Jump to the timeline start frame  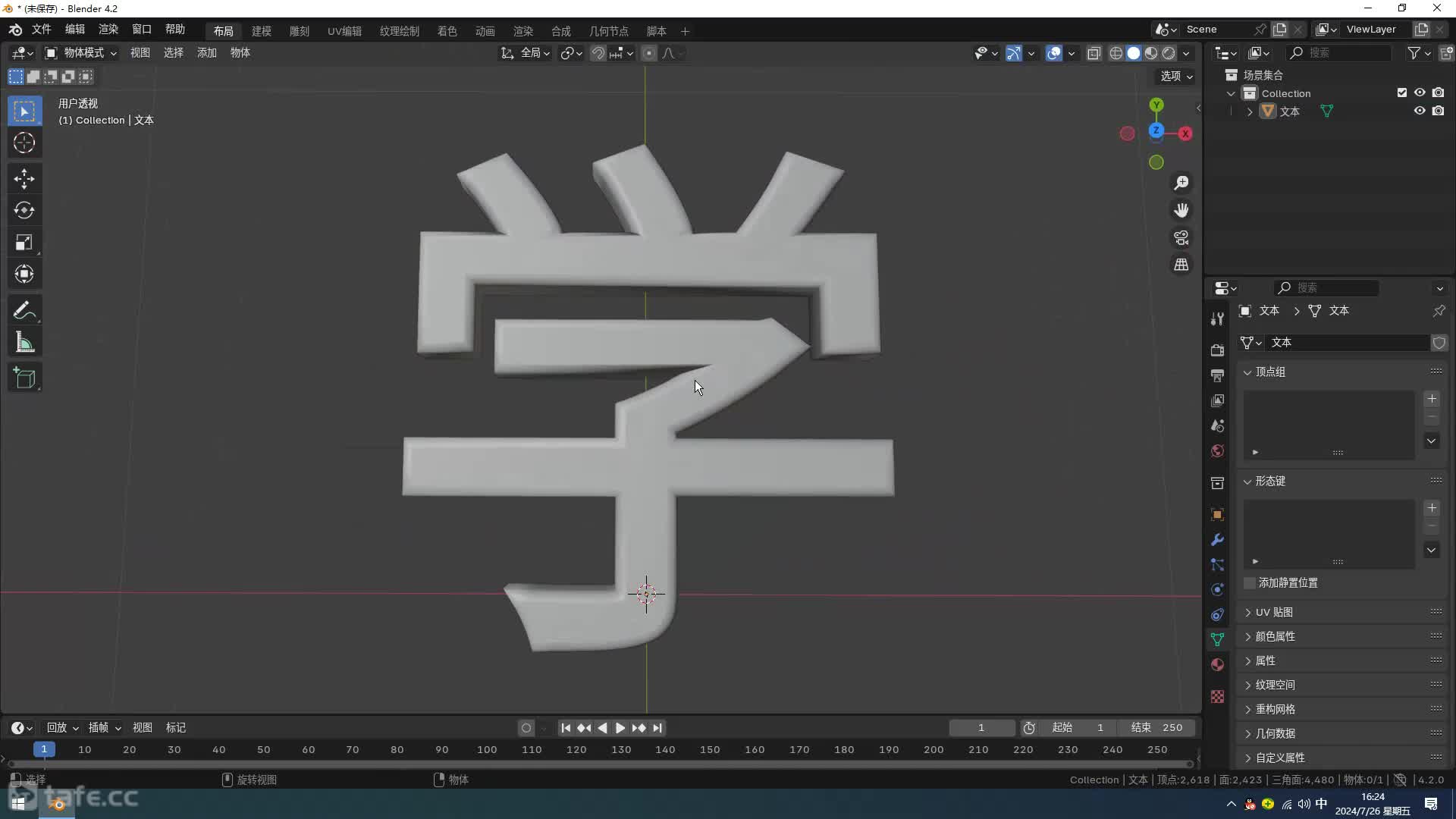tap(566, 728)
